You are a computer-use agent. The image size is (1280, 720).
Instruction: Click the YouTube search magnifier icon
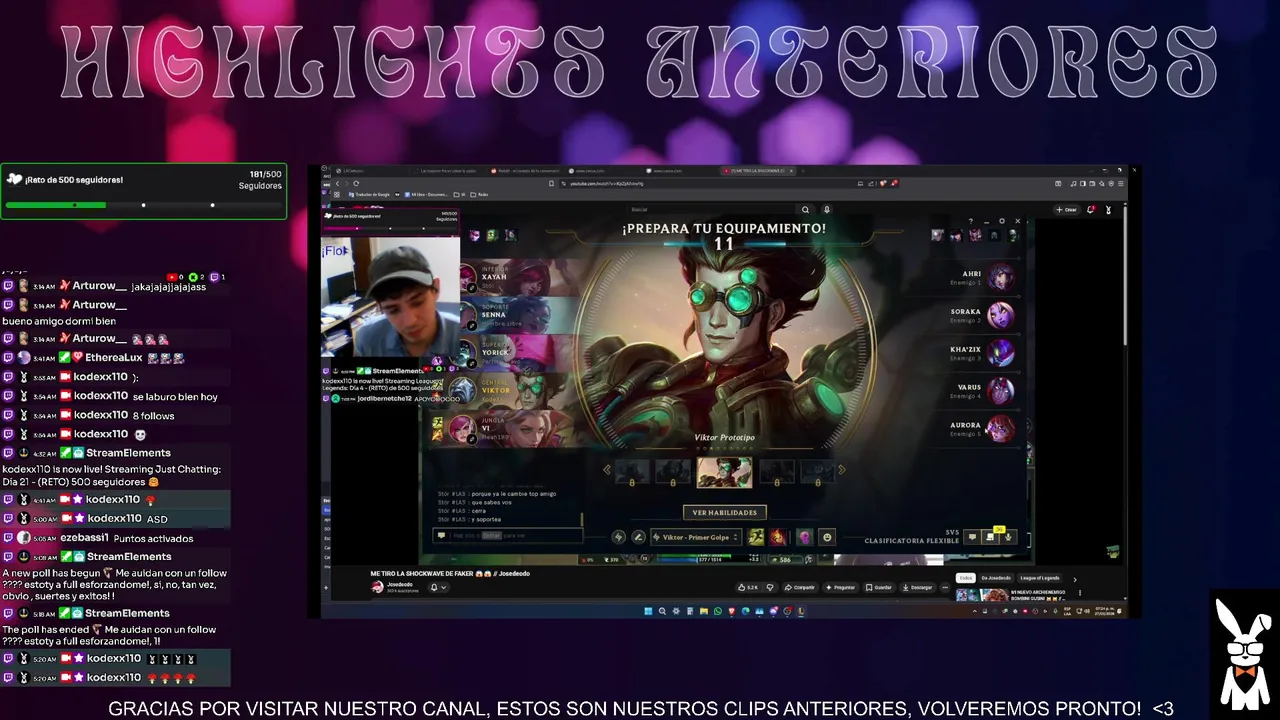coord(805,209)
